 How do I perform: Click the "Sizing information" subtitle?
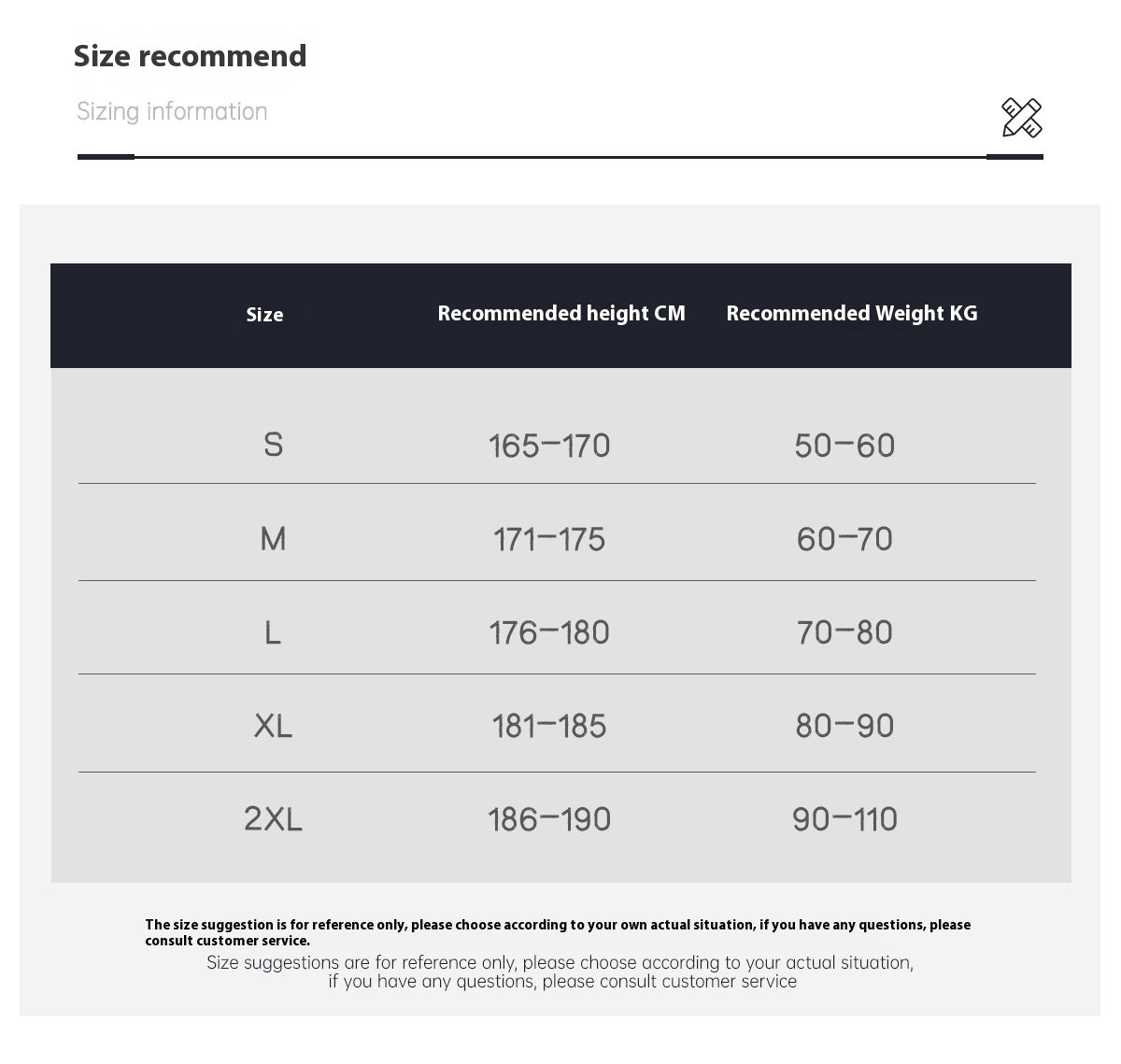pyautogui.click(x=172, y=111)
